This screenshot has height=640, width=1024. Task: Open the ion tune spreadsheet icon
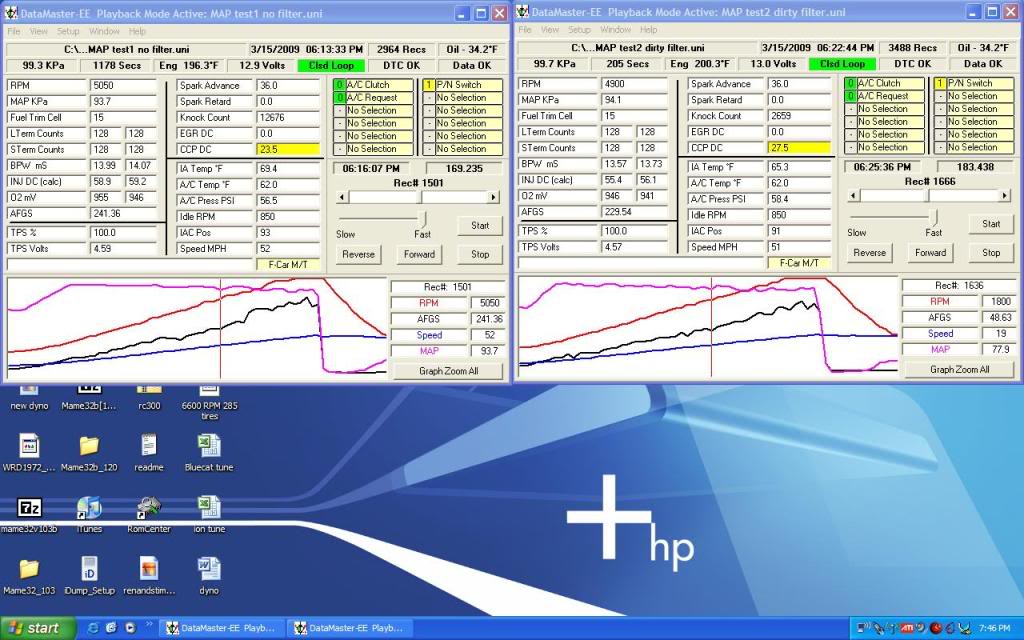tap(209, 507)
